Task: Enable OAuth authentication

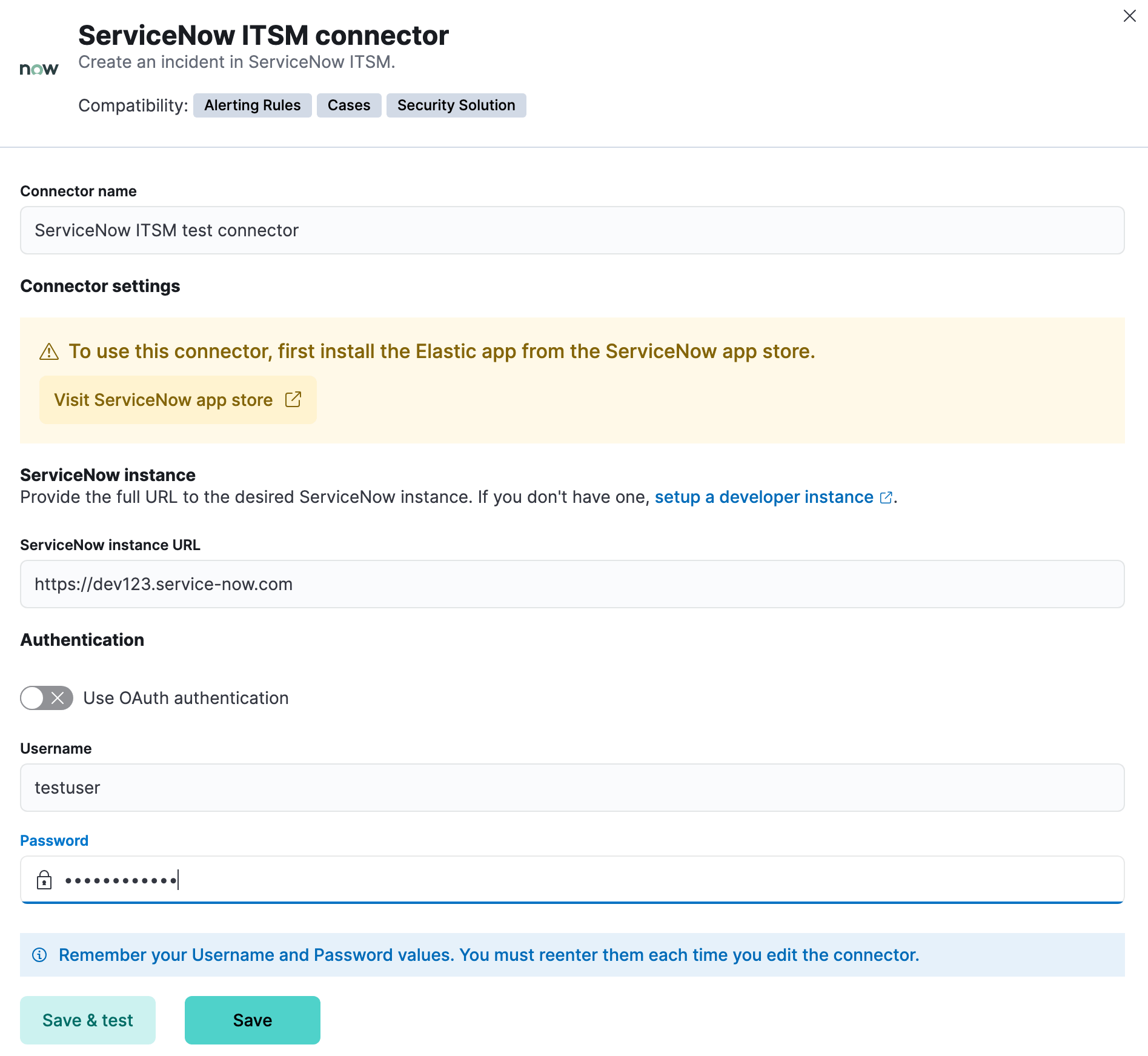Action: (x=46, y=698)
